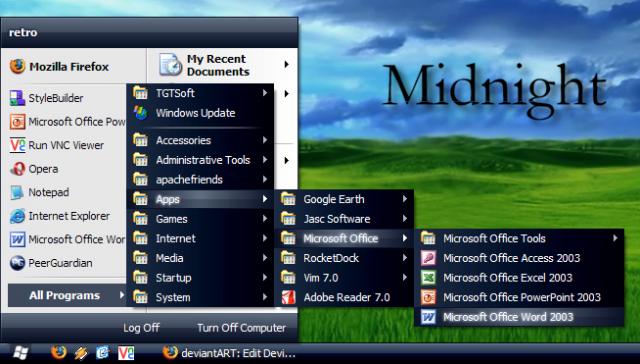640x364 pixels.
Task: Launch Microsoft Office Word 2003
Action: [519, 317]
